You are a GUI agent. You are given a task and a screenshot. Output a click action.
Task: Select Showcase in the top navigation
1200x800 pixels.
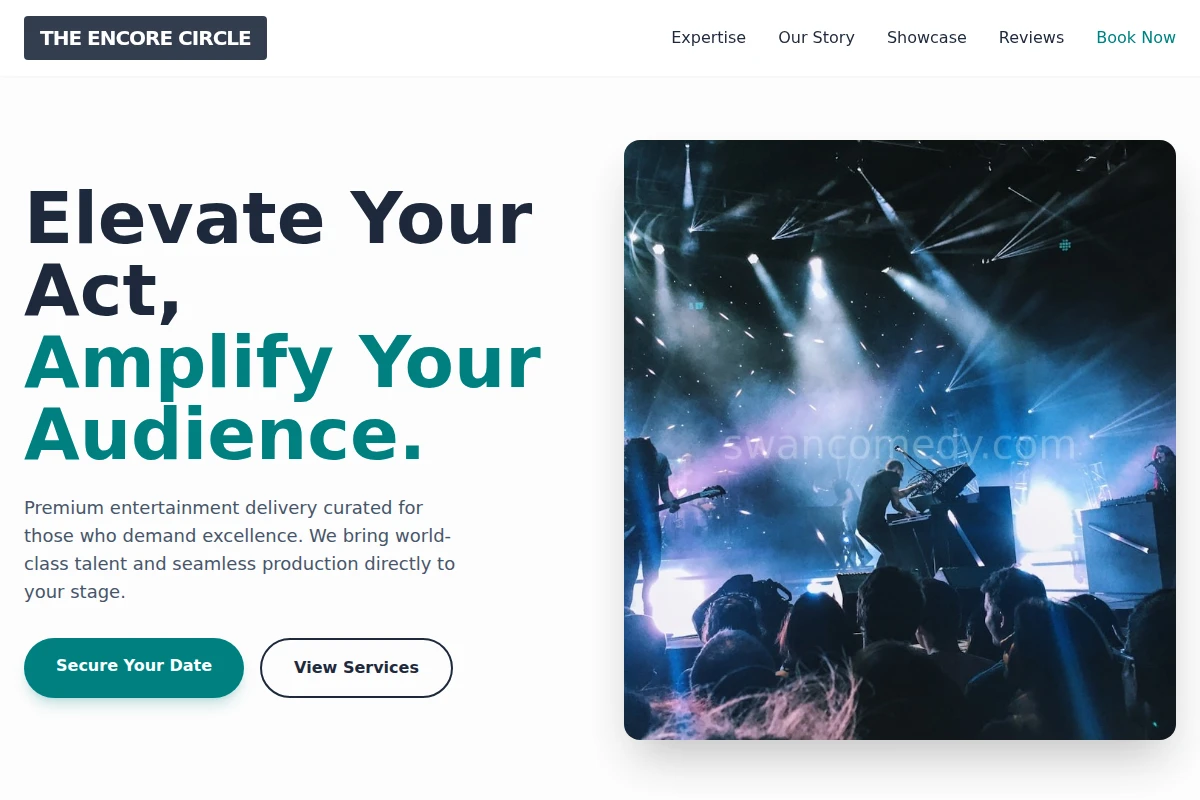coord(926,38)
